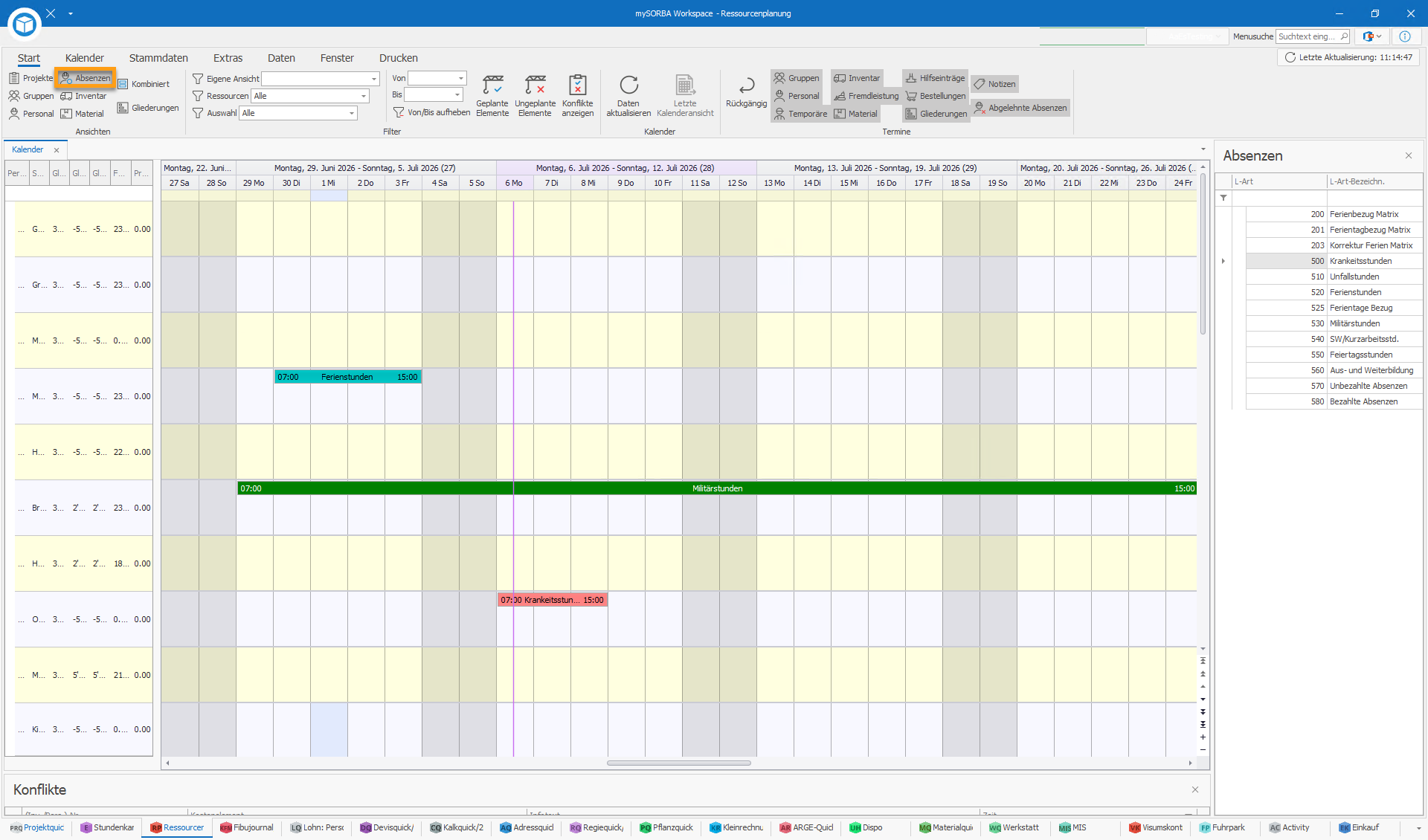The height and width of the screenshot is (840, 1428).
Task: Show Material view in Ansichten
Action: [83, 114]
